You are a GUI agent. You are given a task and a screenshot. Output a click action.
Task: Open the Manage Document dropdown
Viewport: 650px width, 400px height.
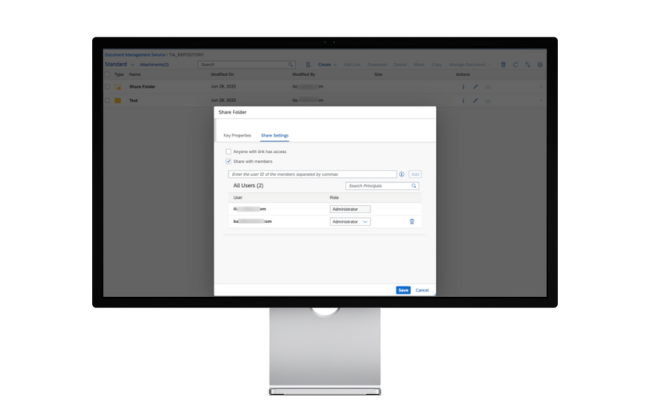tap(470, 64)
